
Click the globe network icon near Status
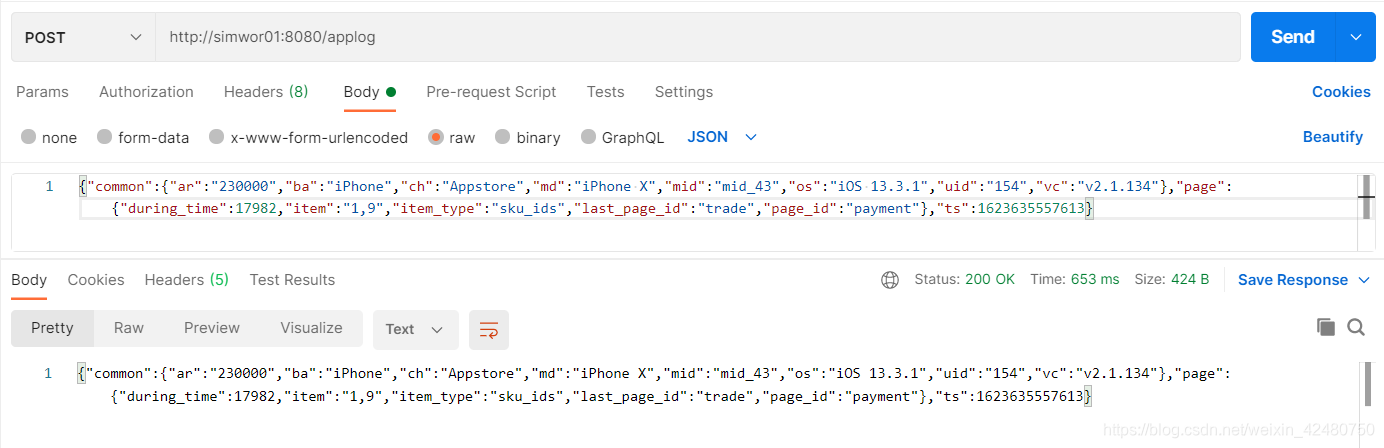pyautogui.click(x=890, y=280)
